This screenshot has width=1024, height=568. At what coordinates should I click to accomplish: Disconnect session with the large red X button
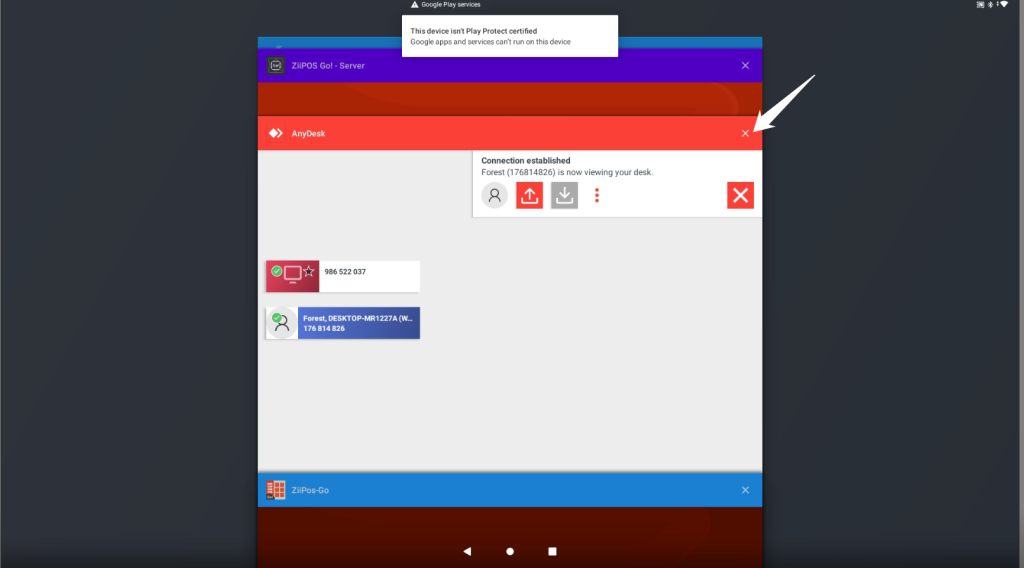click(740, 195)
